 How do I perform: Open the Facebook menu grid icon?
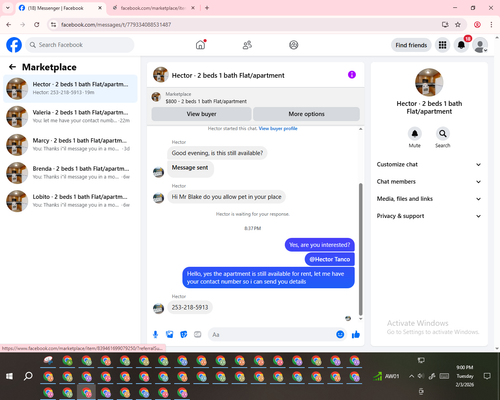[x=442, y=45]
